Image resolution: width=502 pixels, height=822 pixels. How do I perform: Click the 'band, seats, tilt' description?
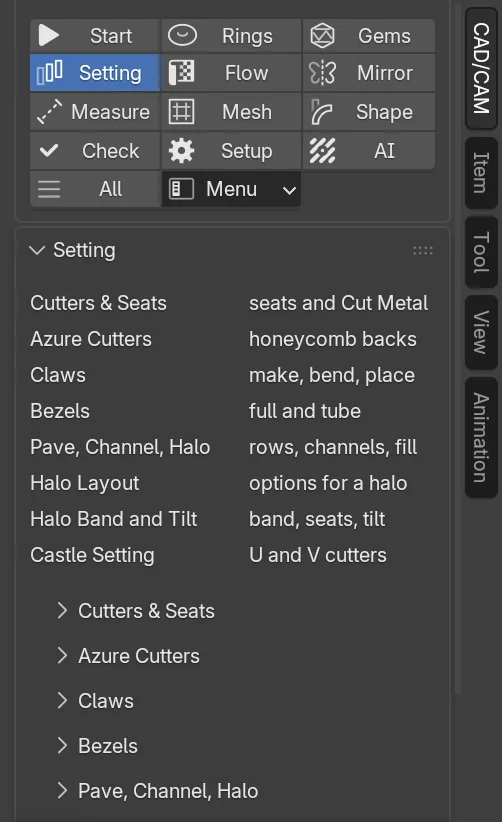317,520
